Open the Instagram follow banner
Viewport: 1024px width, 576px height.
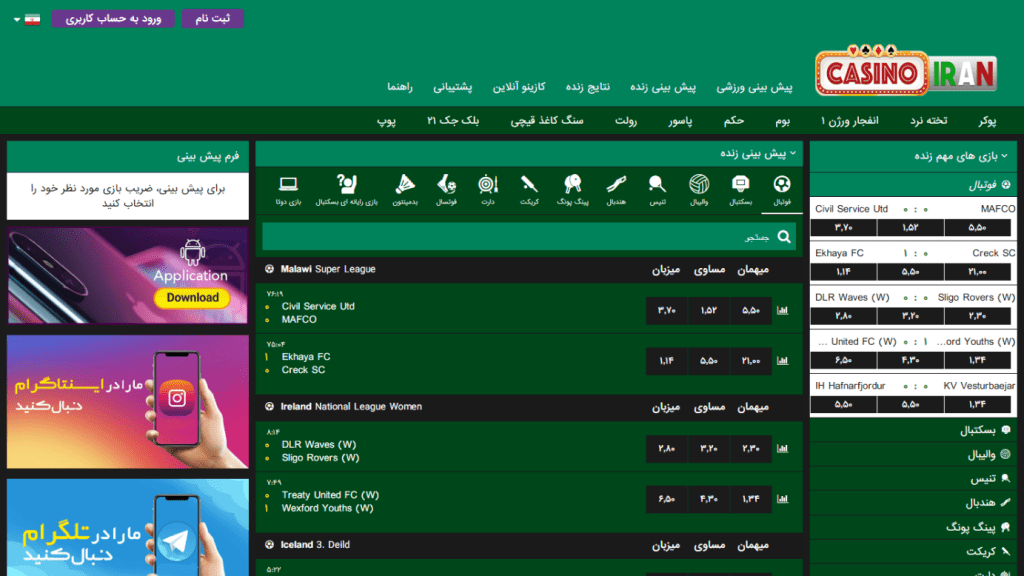coord(128,402)
